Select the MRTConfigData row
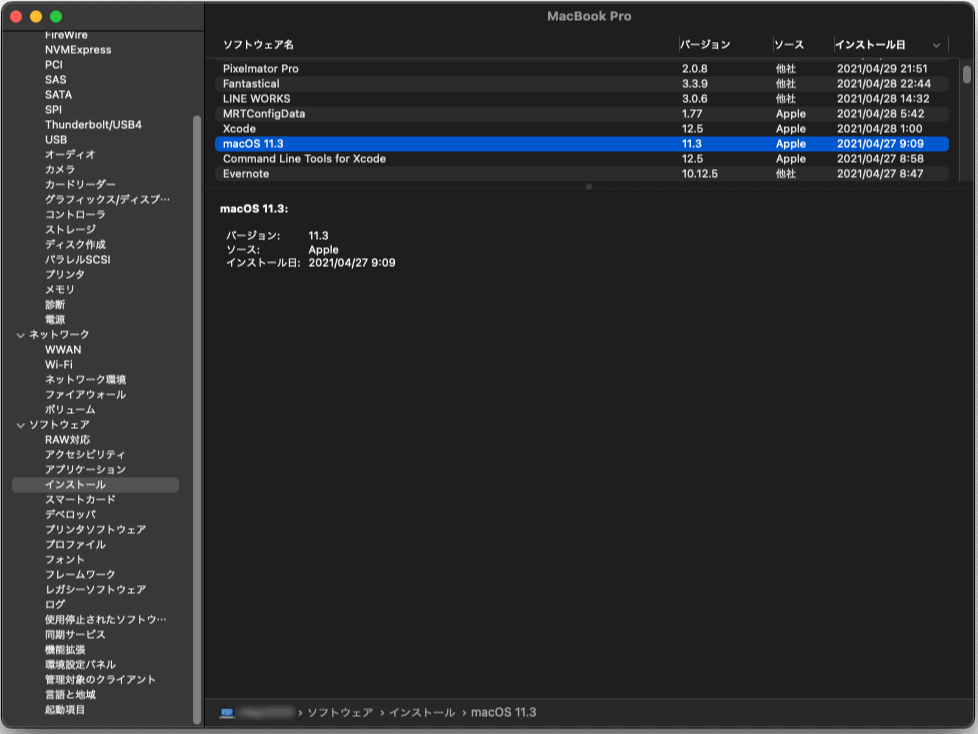The height and width of the screenshot is (734, 978). tap(581, 113)
